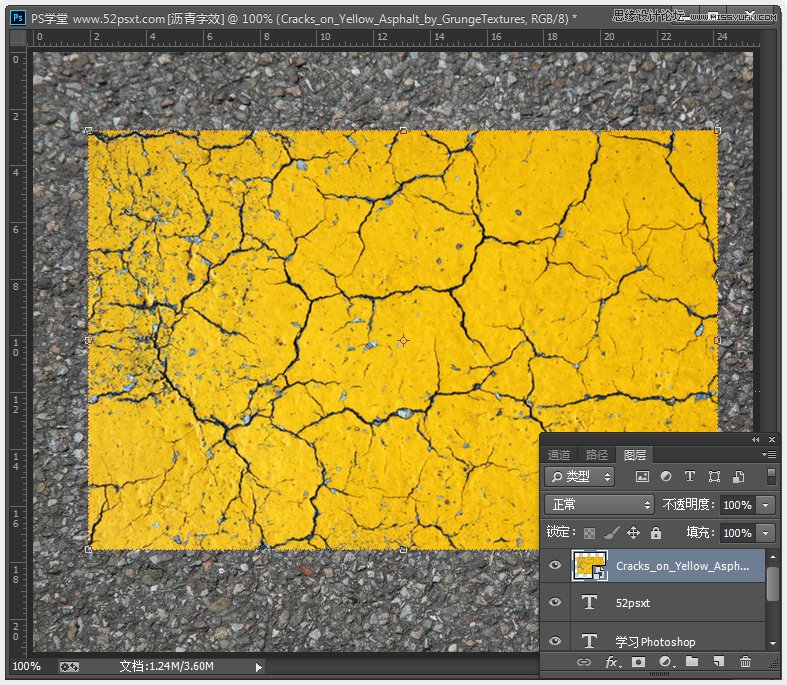Lock layer position with move icon
Screen dimensions: 787x685
point(633,532)
